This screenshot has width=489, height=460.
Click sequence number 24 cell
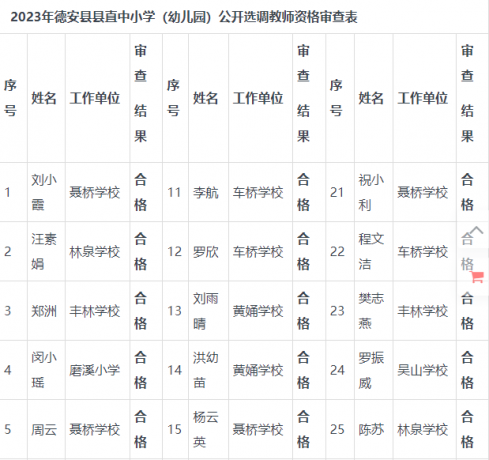click(x=337, y=370)
